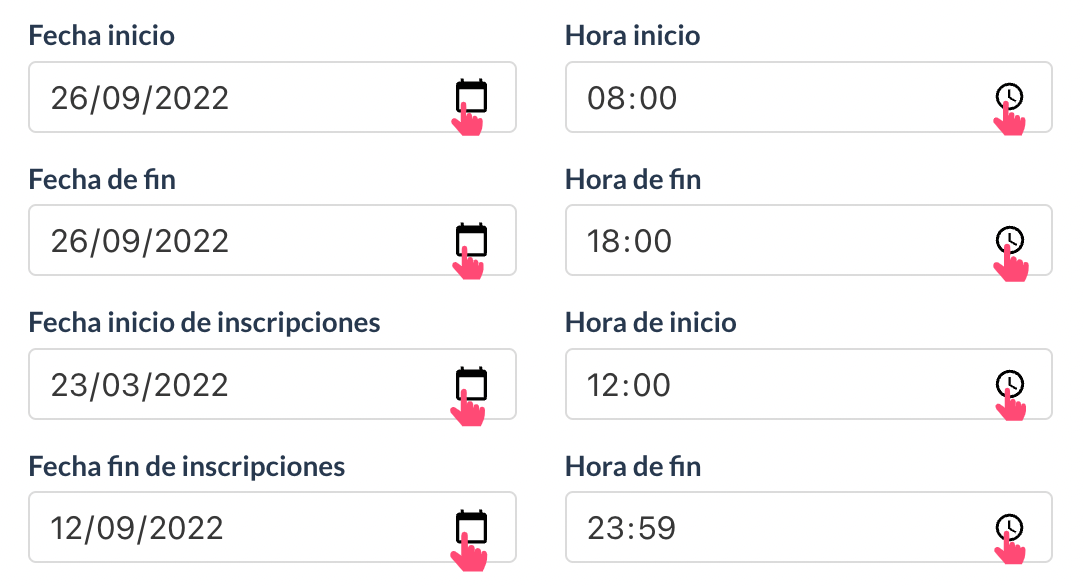
Task: Click the Hora de inicio label
Action: [651, 323]
